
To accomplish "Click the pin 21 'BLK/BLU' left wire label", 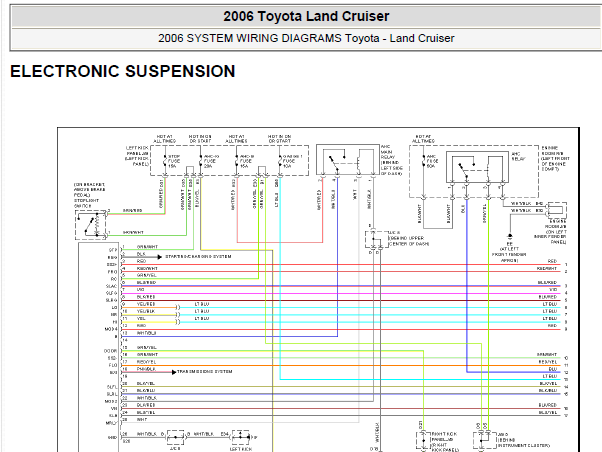I will coord(146,391).
